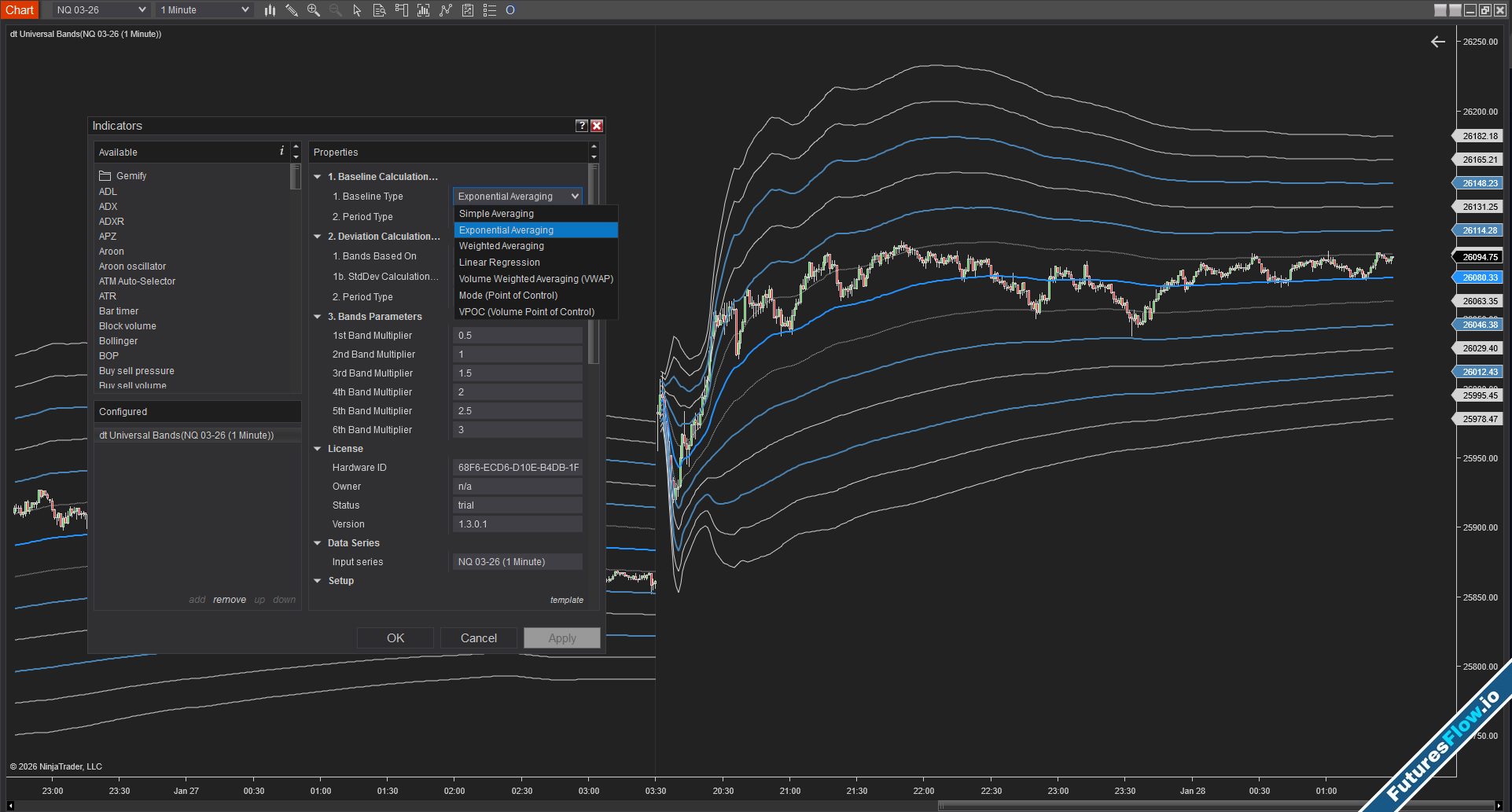
Task: Open the bar style candlestick icon
Action: (270, 10)
